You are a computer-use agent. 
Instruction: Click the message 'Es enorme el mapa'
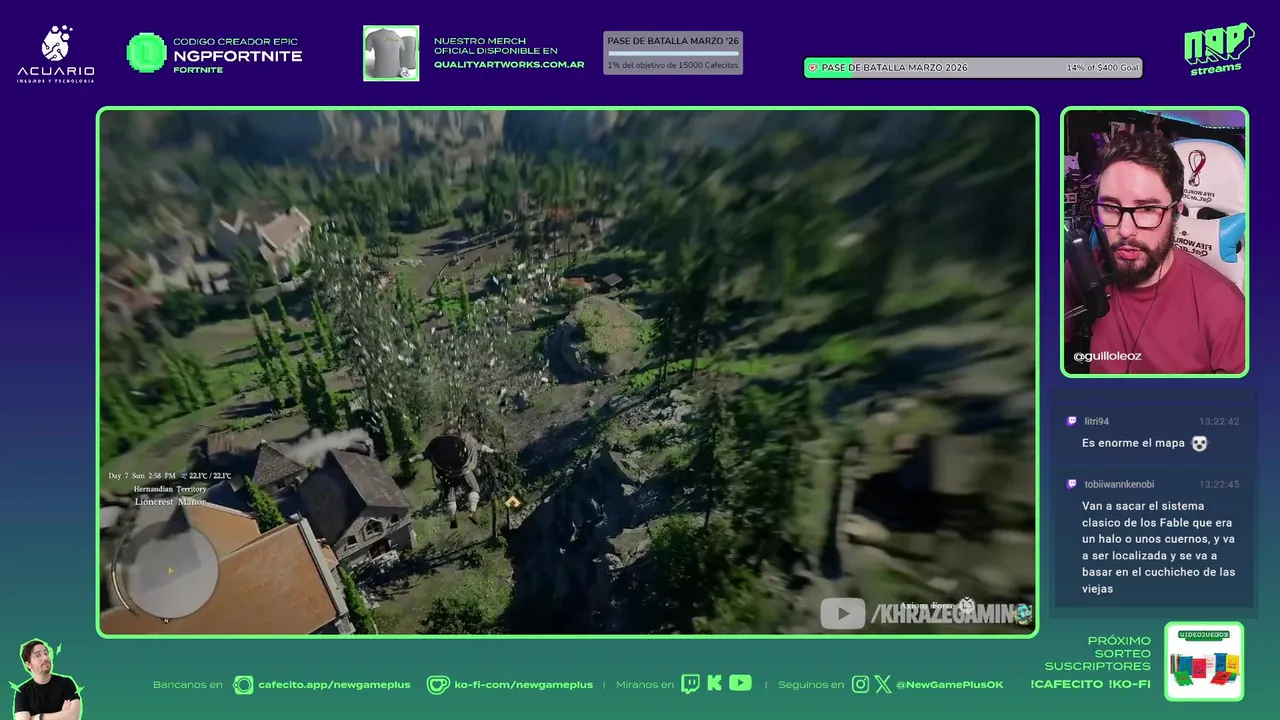1133,443
